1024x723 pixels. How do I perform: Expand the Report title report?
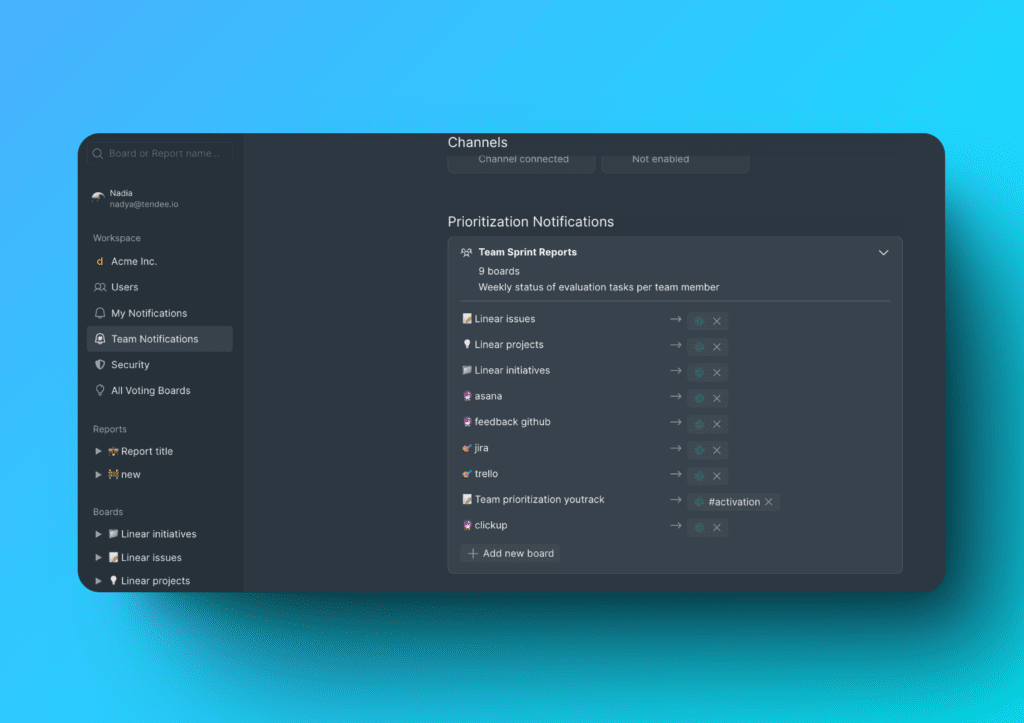pos(98,451)
